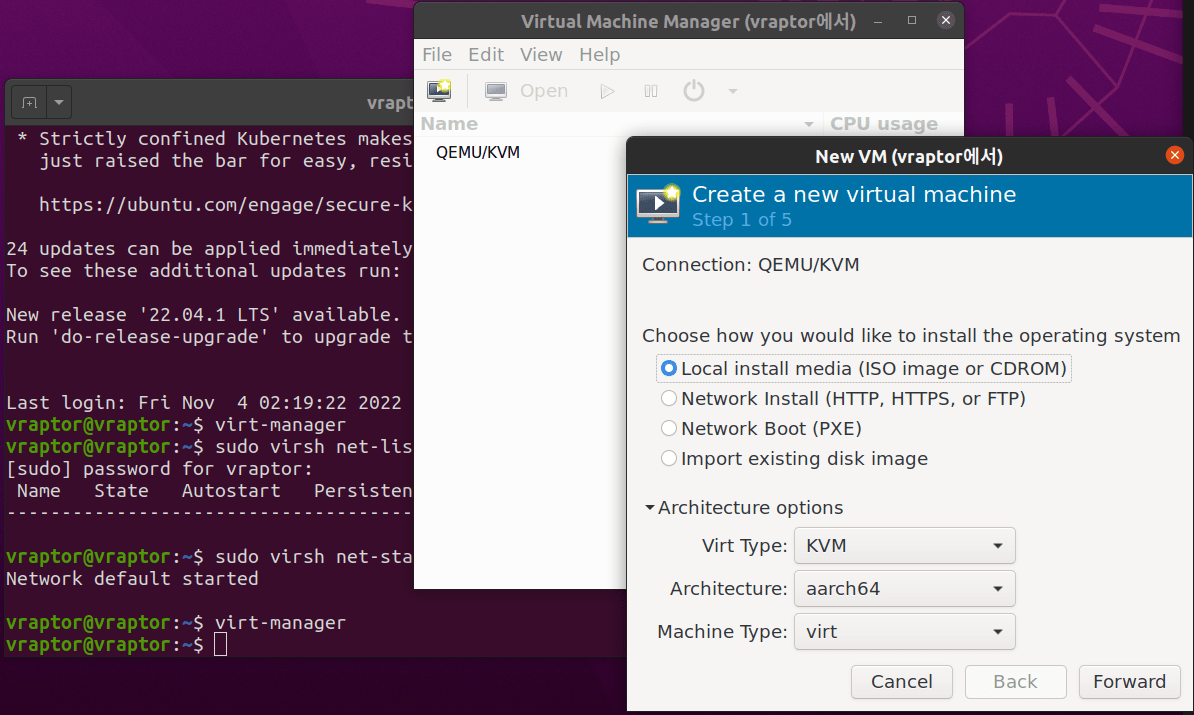Screen dimensions: 1194x715
Task: Click the terminal prompt cursor
Action: 220,645
